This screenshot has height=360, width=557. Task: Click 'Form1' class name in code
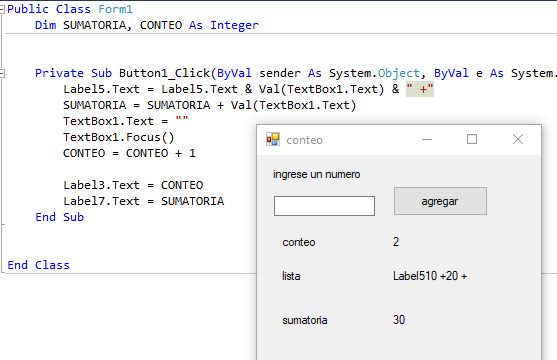(x=115, y=9)
